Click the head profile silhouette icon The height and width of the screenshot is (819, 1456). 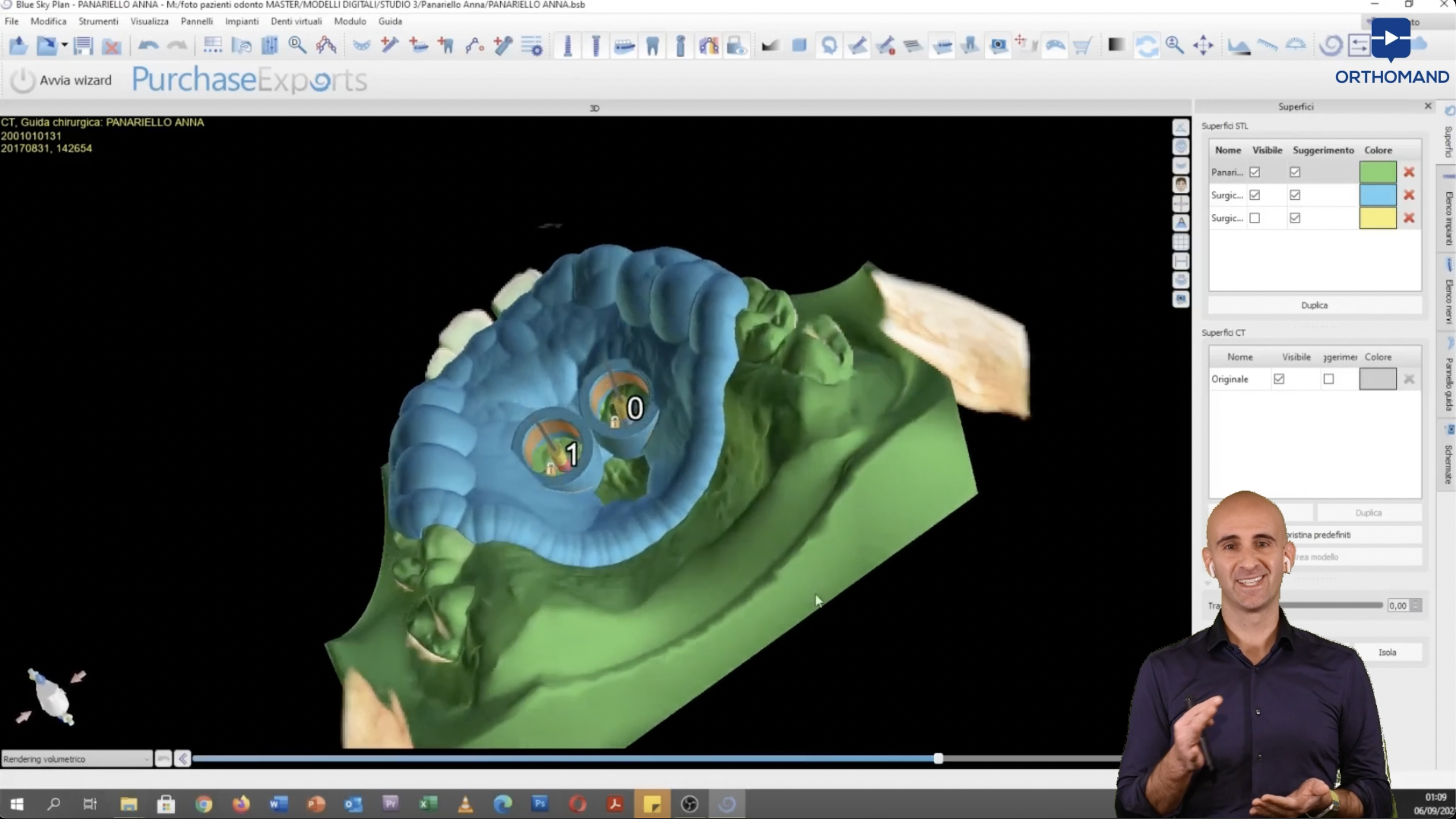click(829, 45)
